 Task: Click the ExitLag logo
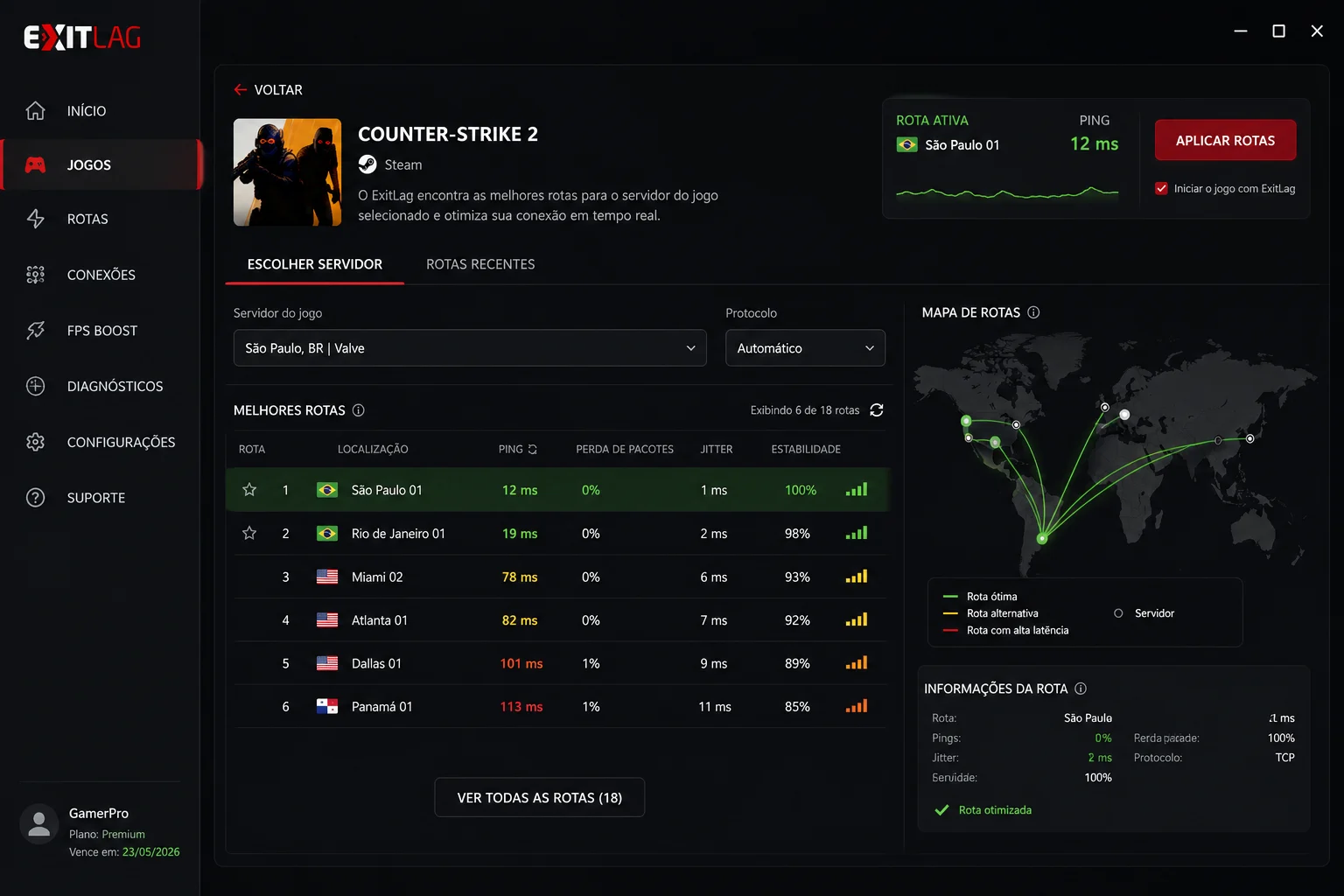tap(82, 37)
